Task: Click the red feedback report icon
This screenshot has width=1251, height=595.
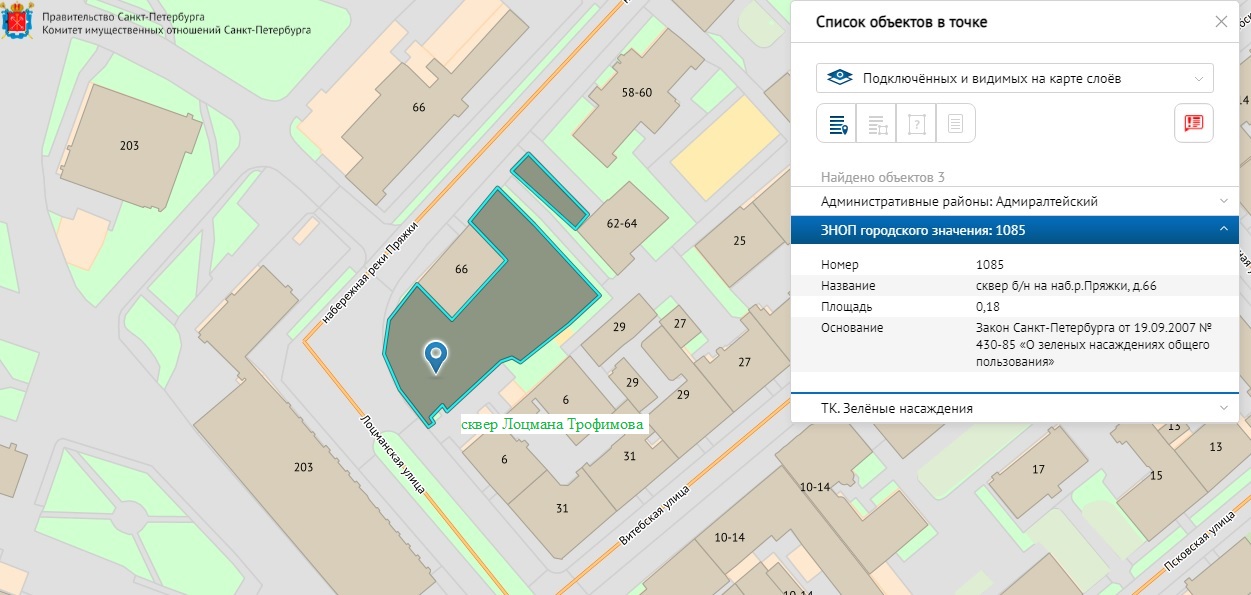Action: [1193, 123]
